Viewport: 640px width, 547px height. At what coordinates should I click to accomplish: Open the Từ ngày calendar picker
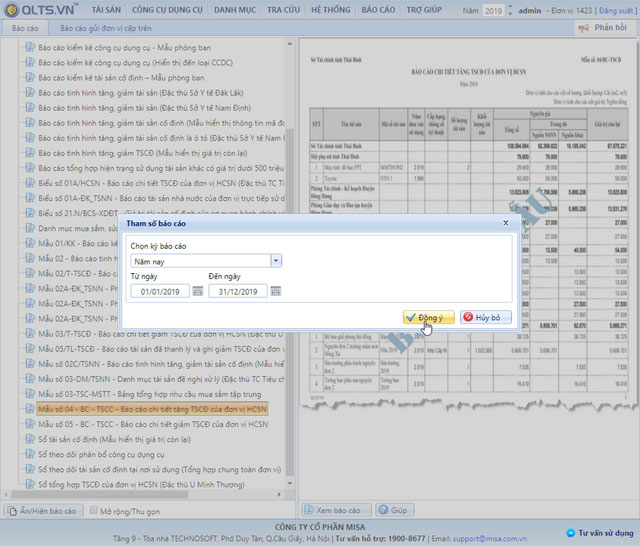pyautogui.click(x=198, y=291)
